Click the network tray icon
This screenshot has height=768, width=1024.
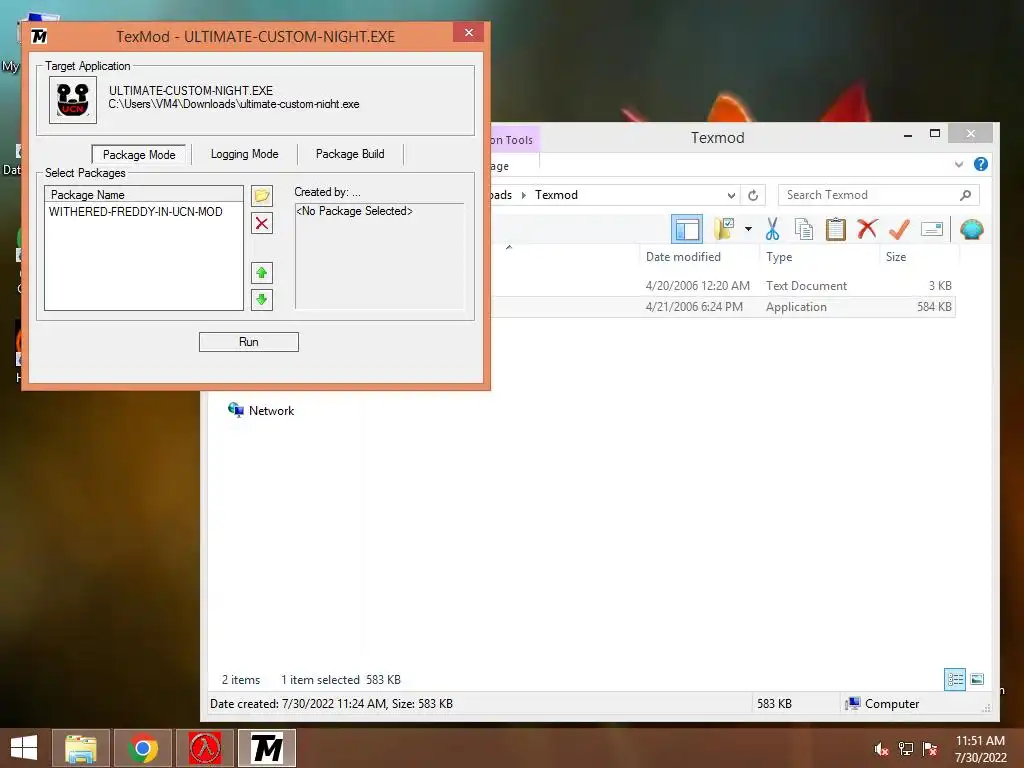click(x=906, y=749)
